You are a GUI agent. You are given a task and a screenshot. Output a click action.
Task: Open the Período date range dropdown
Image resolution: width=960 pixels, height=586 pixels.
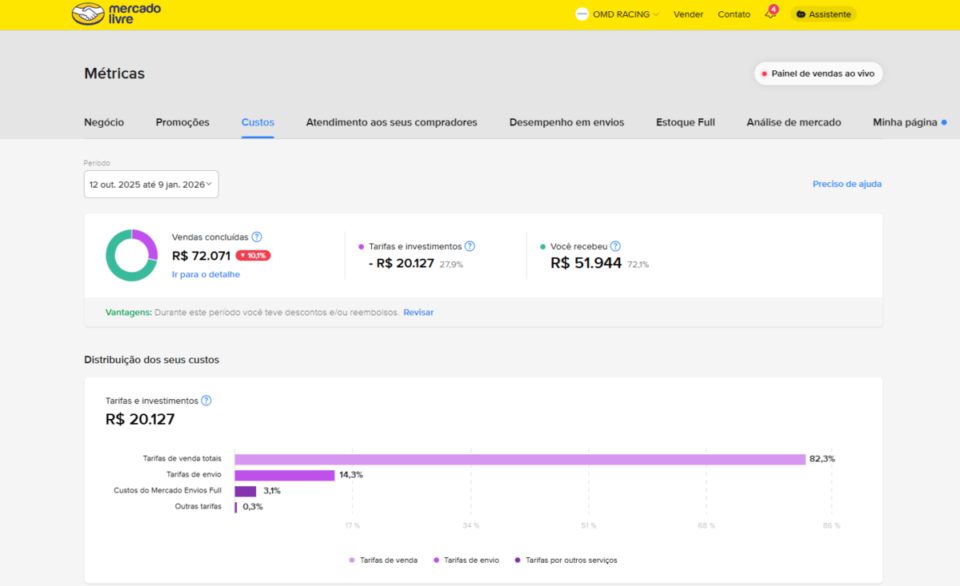[x=151, y=184]
